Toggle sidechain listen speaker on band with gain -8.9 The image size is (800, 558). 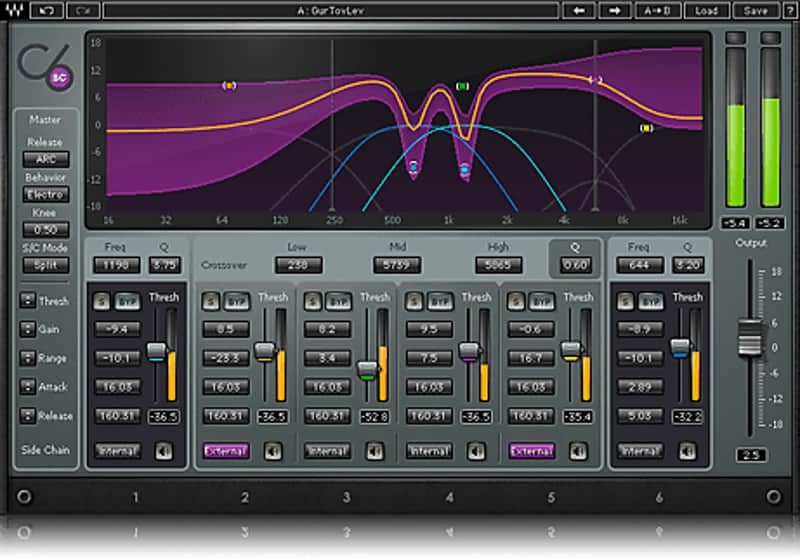point(687,451)
